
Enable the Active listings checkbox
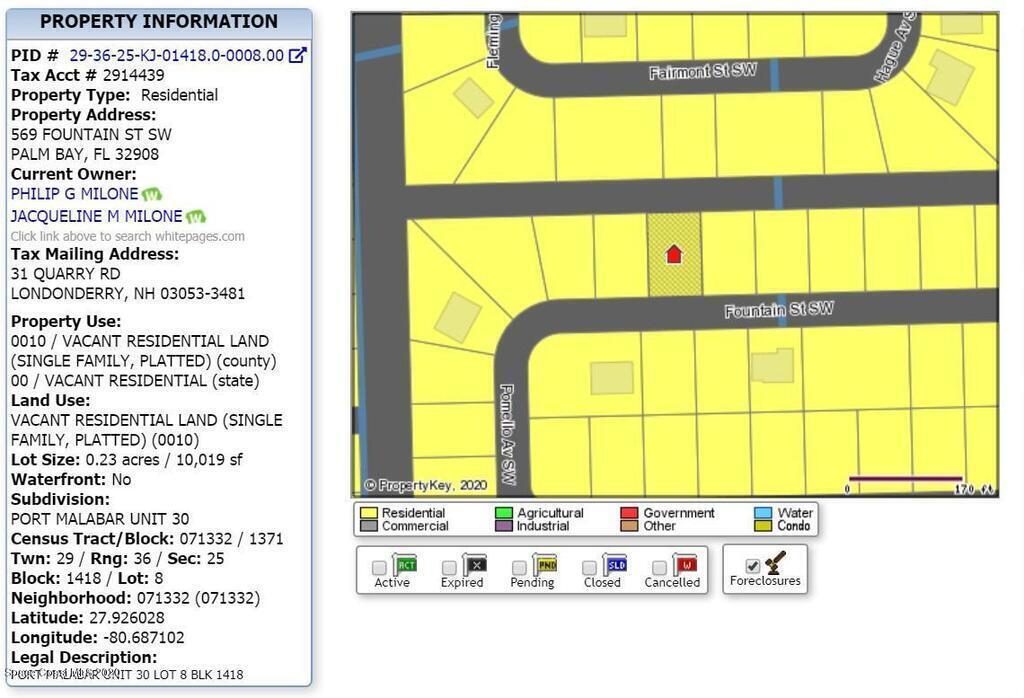click(379, 568)
